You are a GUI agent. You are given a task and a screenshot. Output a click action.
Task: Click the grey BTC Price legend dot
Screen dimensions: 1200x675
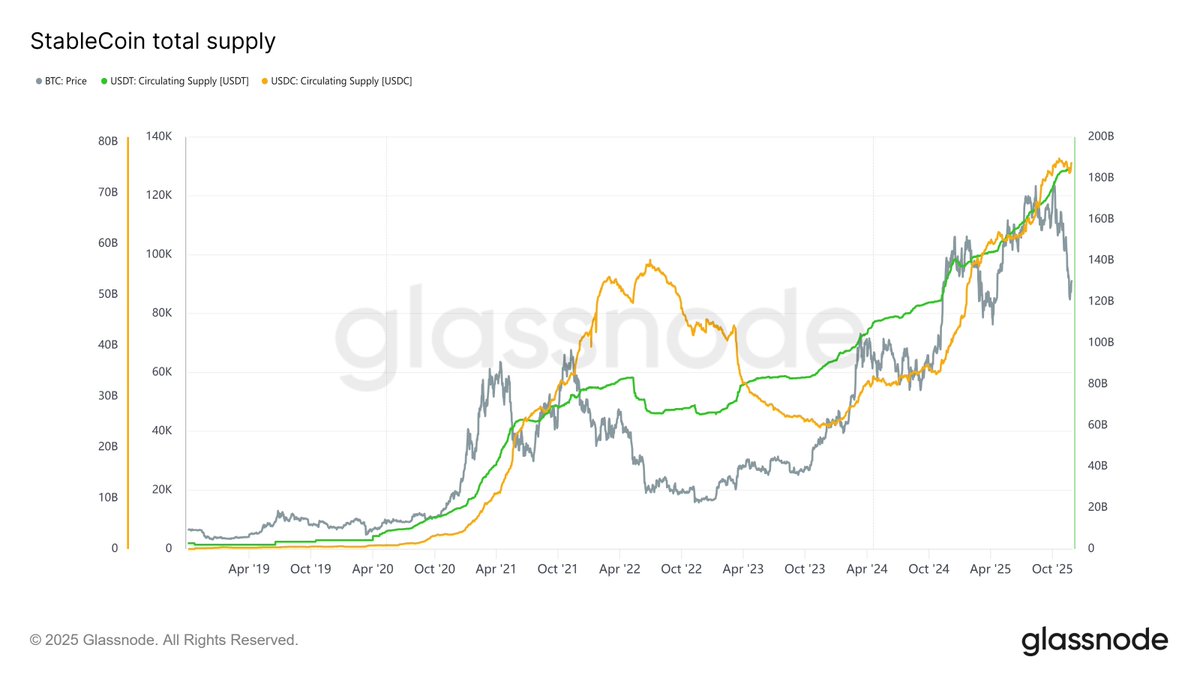(37, 81)
